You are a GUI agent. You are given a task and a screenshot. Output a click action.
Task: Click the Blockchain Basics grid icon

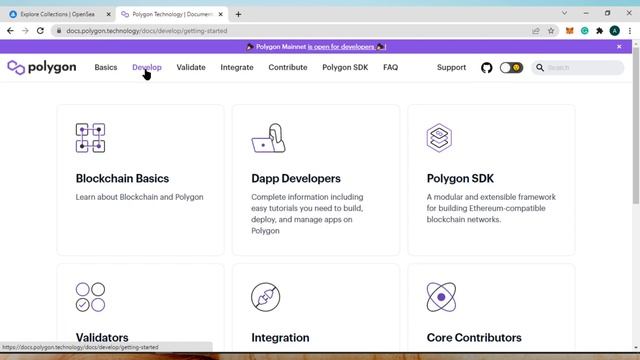point(90,138)
